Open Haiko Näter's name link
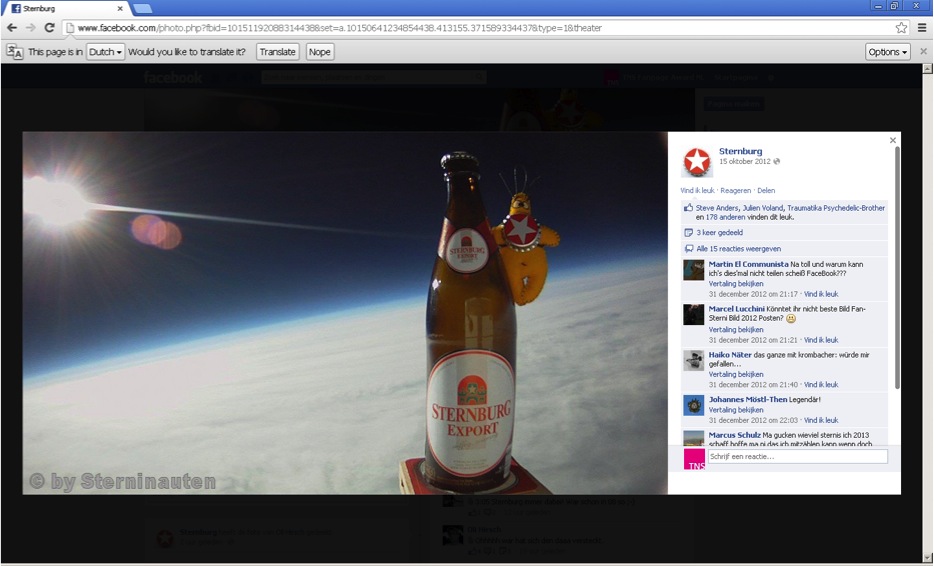The width and height of the screenshot is (934, 566). tap(730, 354)
